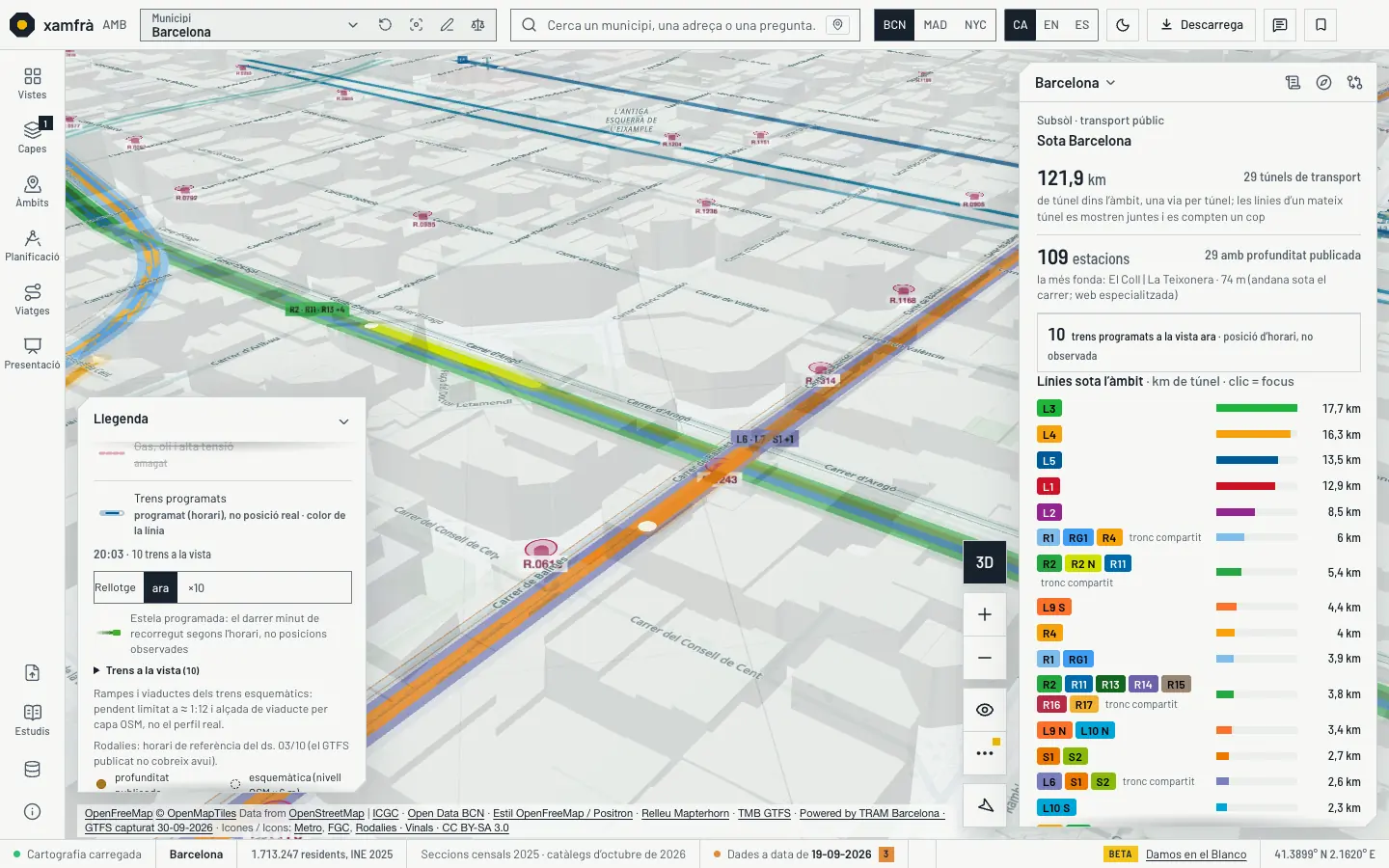The image size is (1389, 868).
Task: Toggle map visibility with the eye button
Action: click(985, 710)
